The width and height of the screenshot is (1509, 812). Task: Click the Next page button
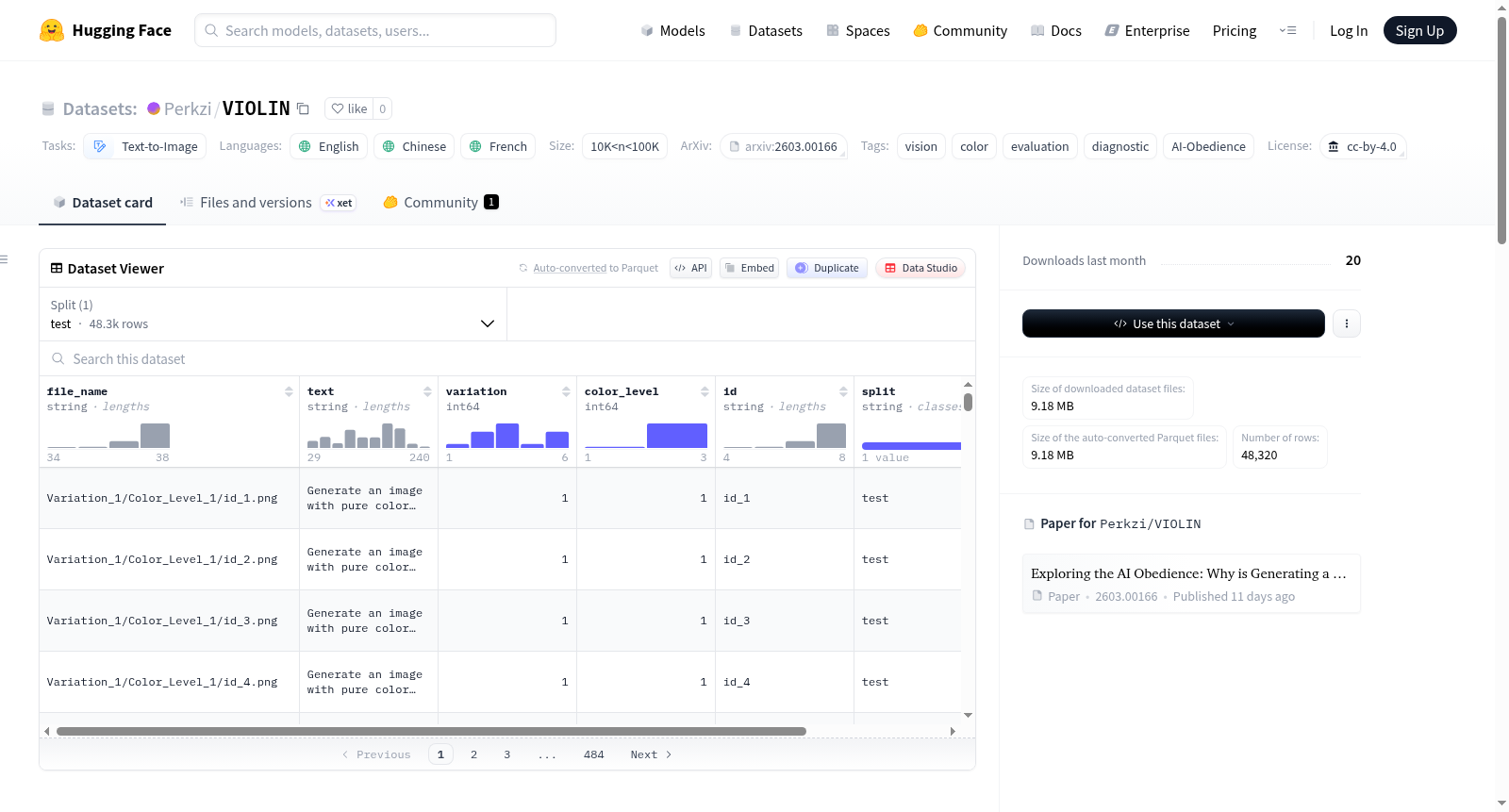pyautogui.click(x=651, y=754)
